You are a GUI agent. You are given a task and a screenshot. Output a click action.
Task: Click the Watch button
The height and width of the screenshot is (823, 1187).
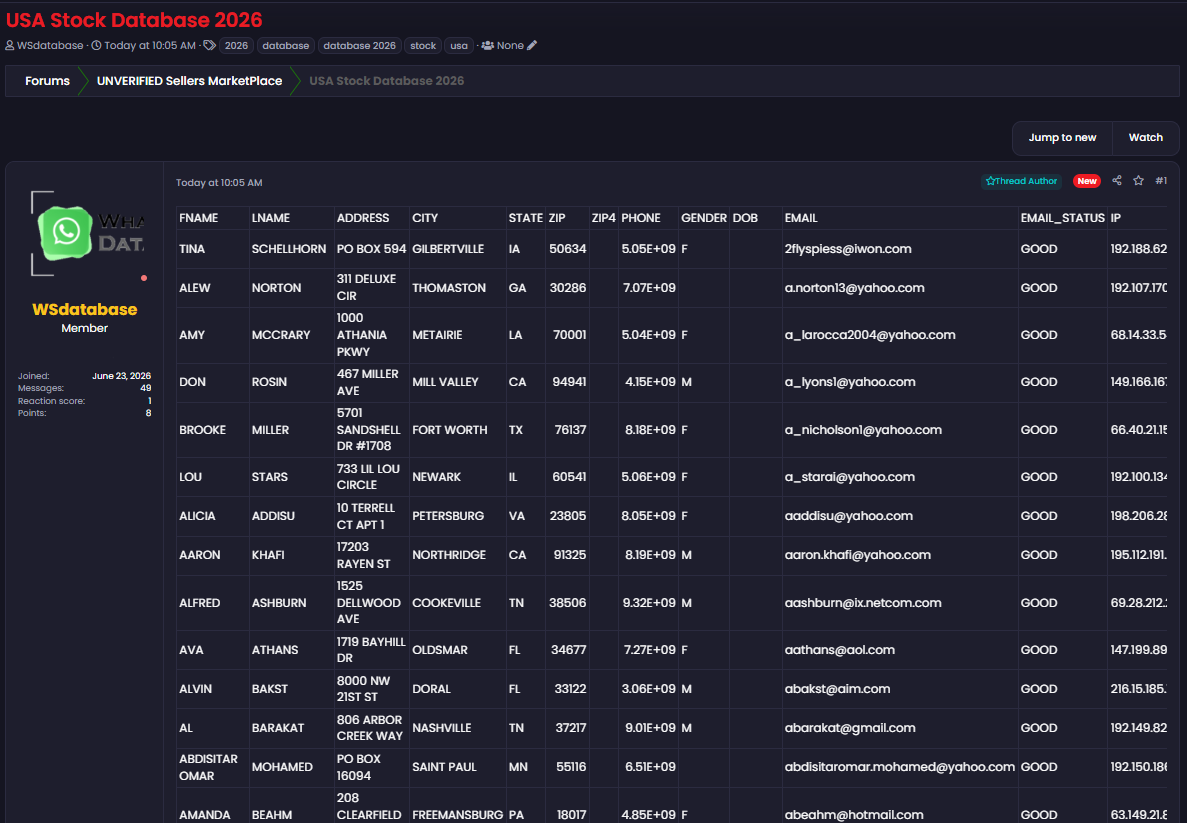point(1145,137)
